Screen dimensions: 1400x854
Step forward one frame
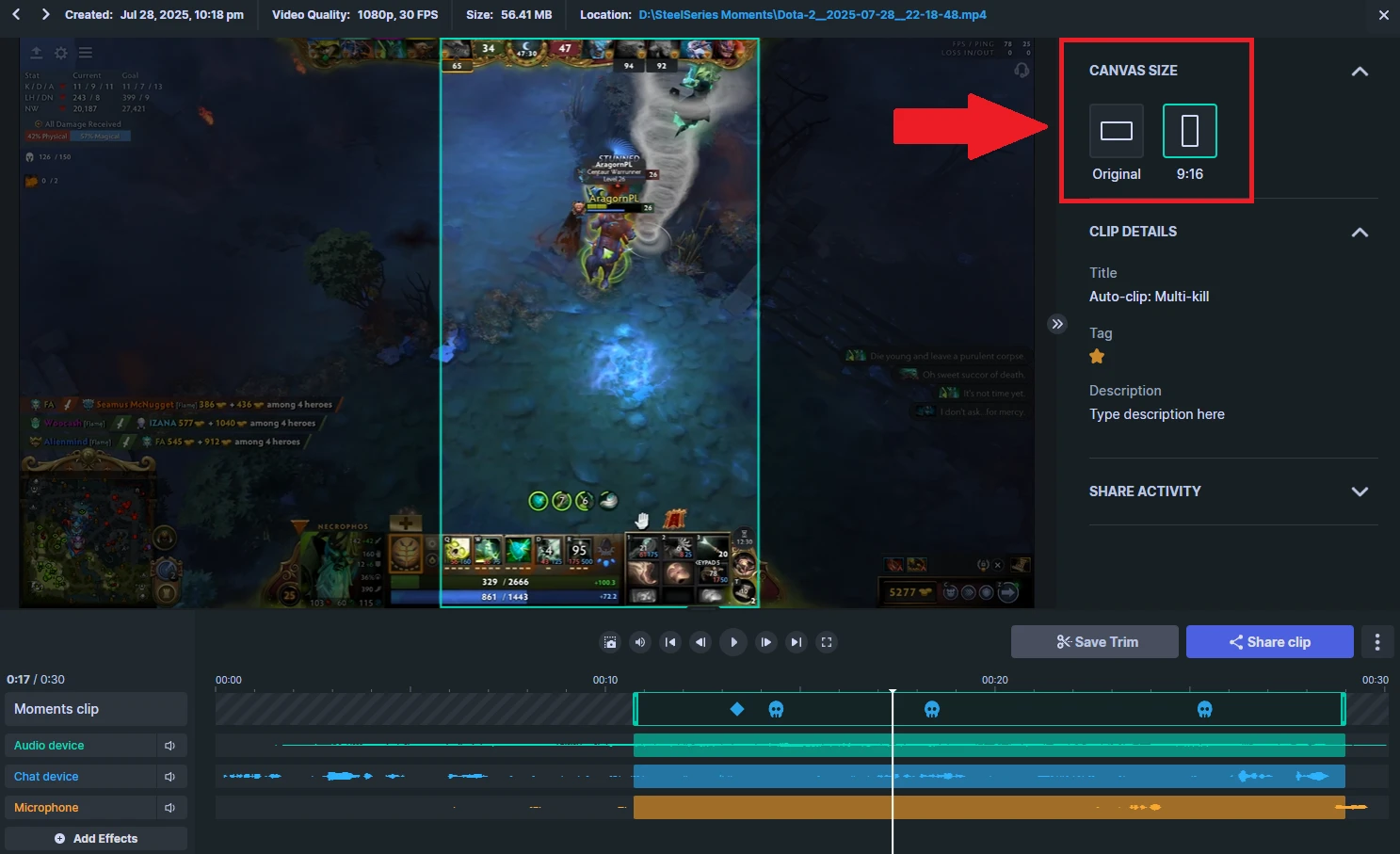(x=766, y=642)
